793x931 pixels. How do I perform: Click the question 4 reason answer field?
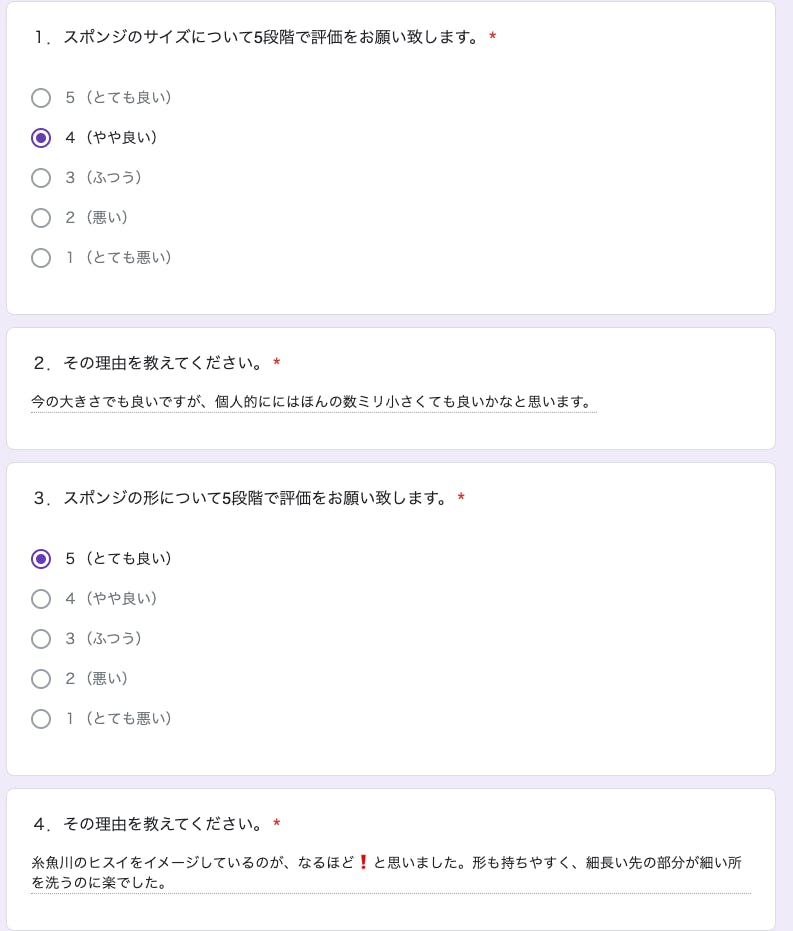390,872
